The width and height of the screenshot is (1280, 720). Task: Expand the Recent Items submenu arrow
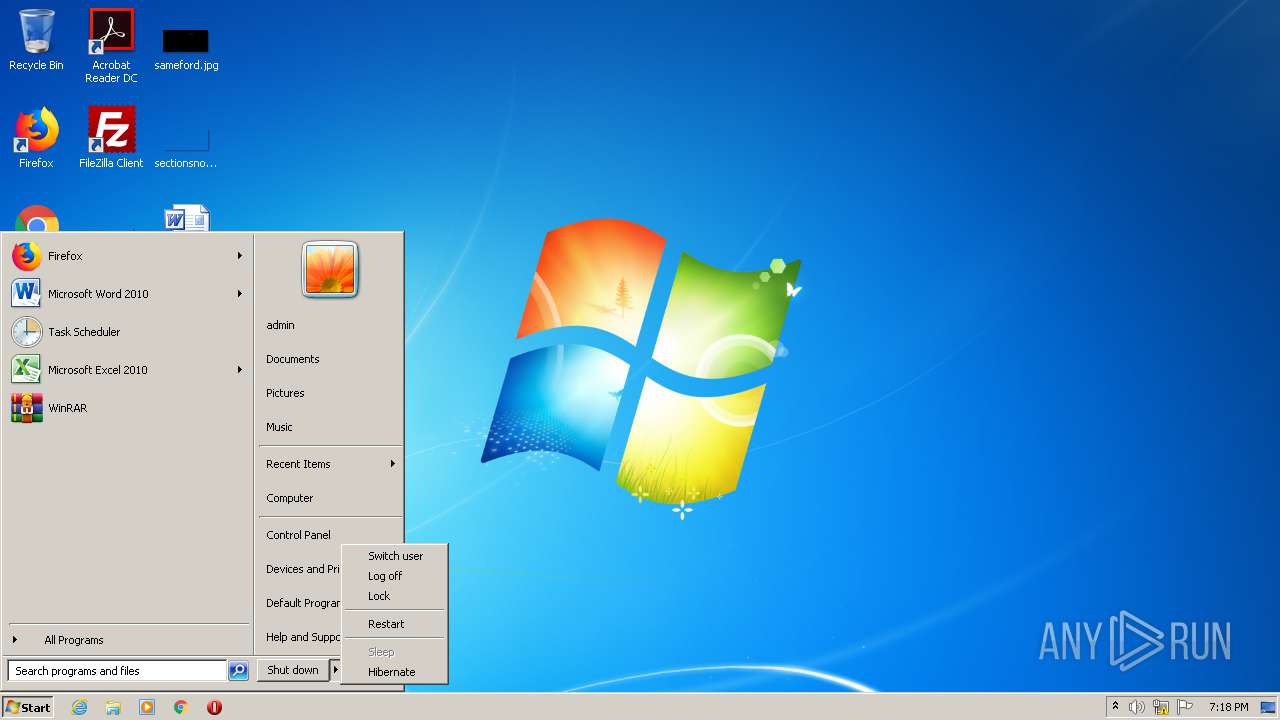coord(393,464)
